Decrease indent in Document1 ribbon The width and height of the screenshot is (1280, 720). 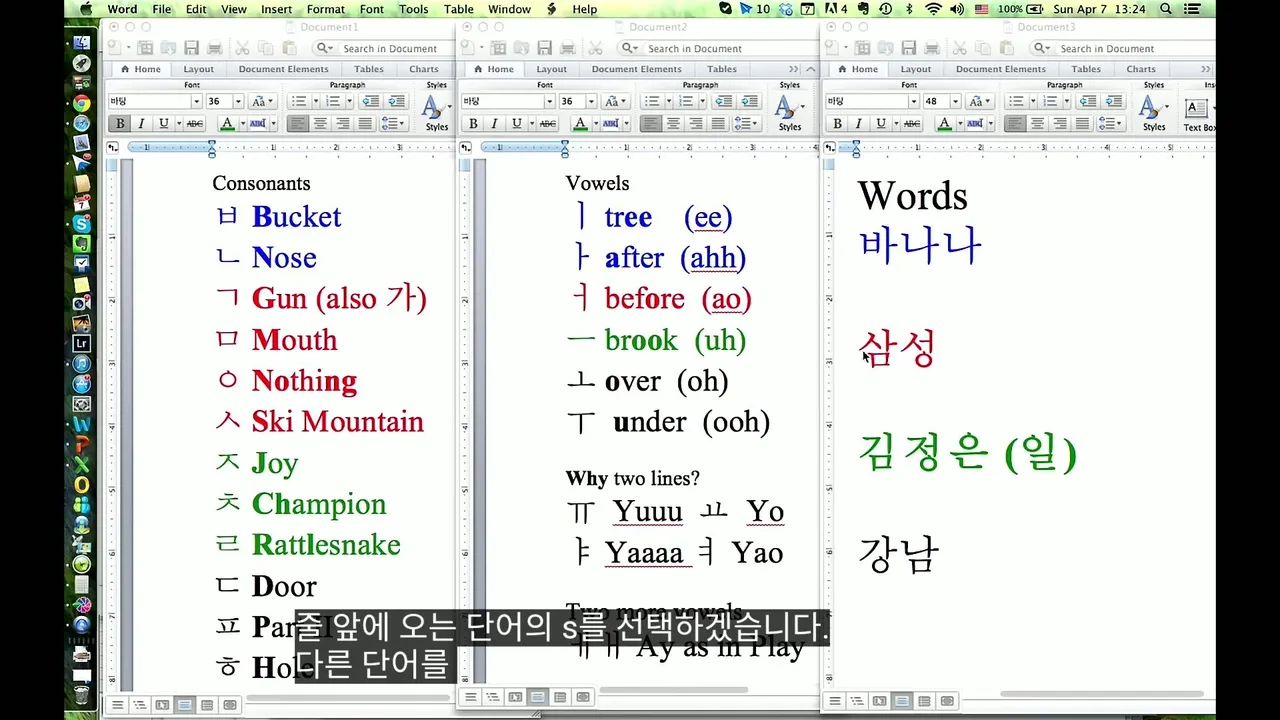pyautogui.click(x=370, y=101)
